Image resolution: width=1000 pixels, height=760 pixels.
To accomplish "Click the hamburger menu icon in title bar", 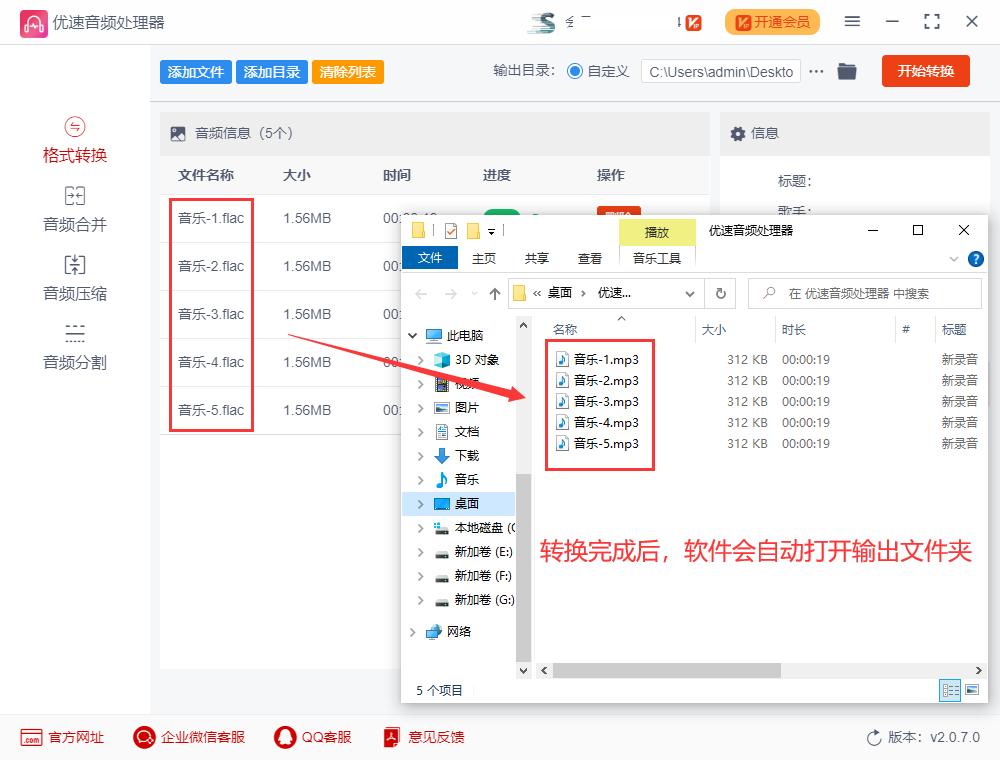I will (852, 21).
